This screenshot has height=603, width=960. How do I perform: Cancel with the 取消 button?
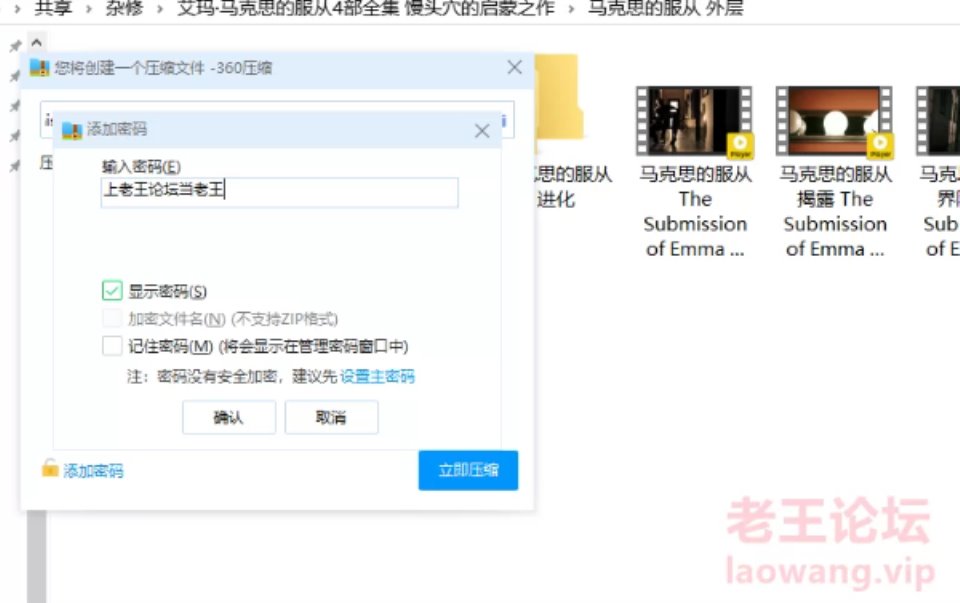pyautogui.click(x=331, y=418)
